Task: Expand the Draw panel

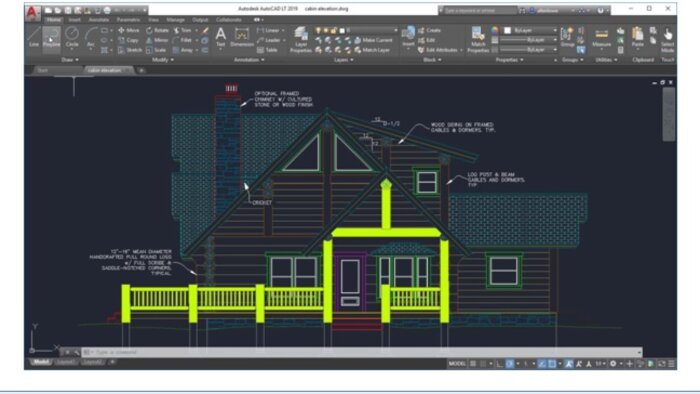Action: click(x=70, y=60)
